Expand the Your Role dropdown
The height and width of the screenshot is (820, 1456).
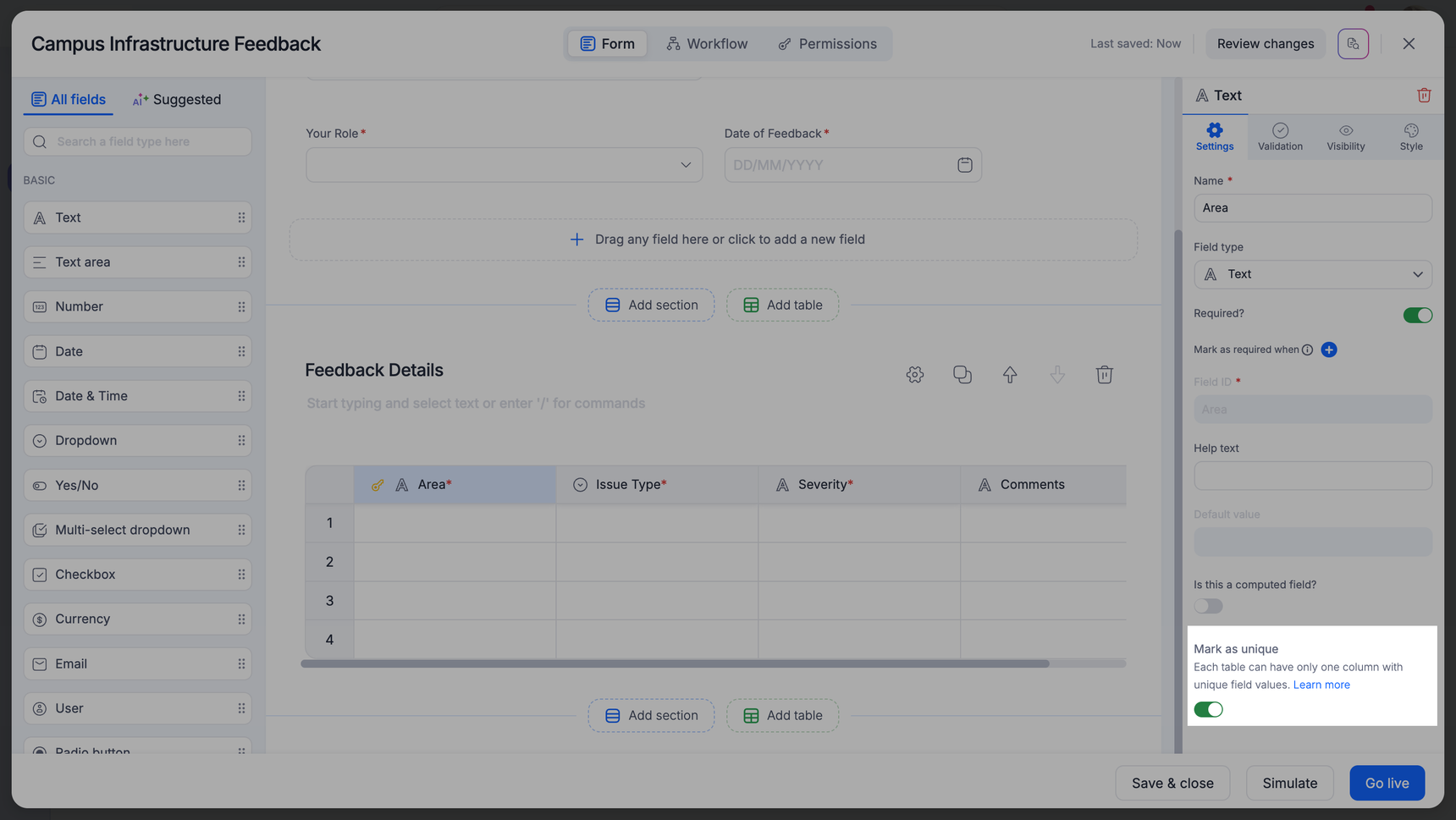[504, 165]
